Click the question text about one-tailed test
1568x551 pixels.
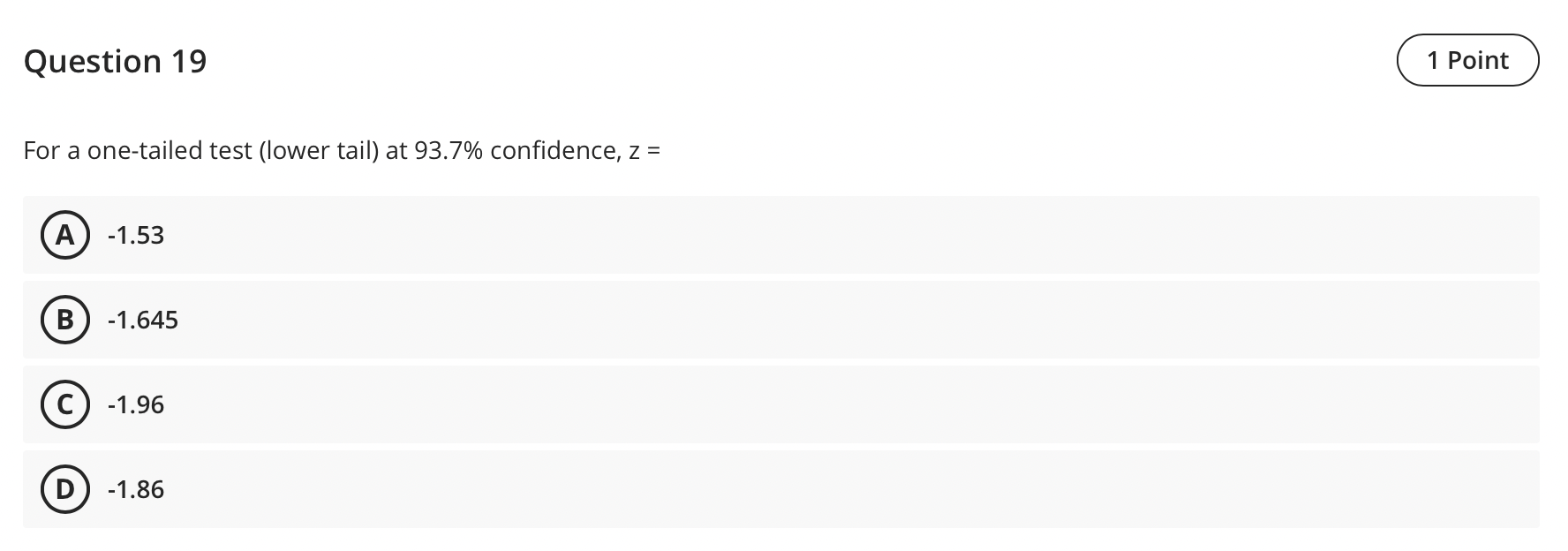(x=342, y=150)
